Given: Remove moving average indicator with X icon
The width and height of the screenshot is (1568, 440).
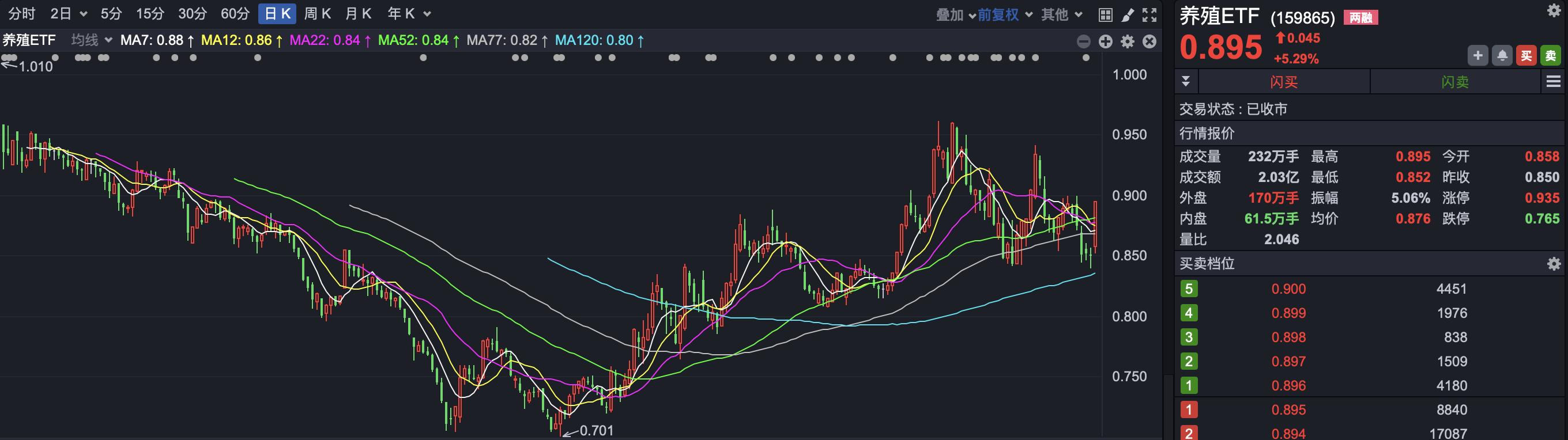Looking at the screenshot, I should click(1149, 41).
